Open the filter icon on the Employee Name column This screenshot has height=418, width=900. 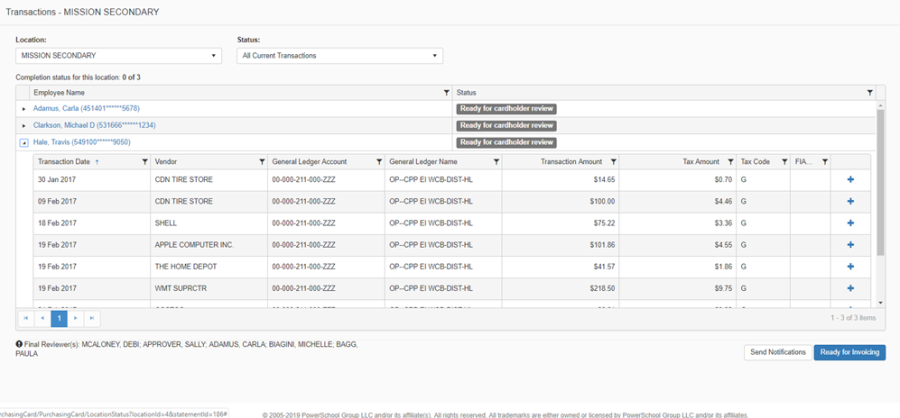446,92
